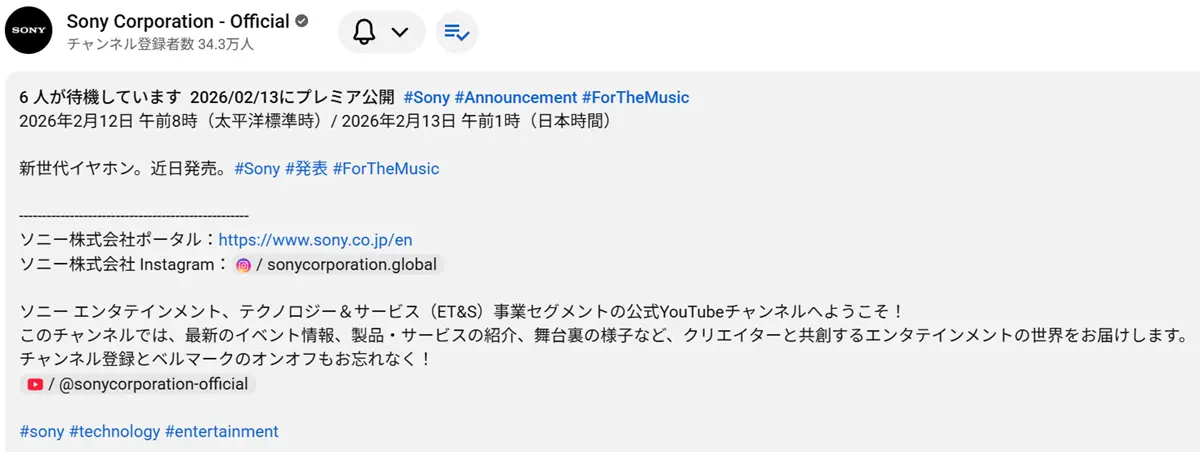Open the #発表 hashtag

click(x=306, y=169)
